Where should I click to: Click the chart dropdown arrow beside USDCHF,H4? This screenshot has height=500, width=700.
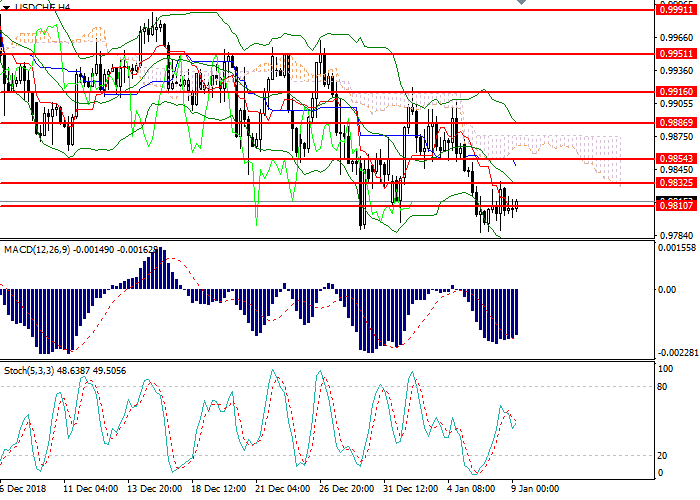pos(6,6)
